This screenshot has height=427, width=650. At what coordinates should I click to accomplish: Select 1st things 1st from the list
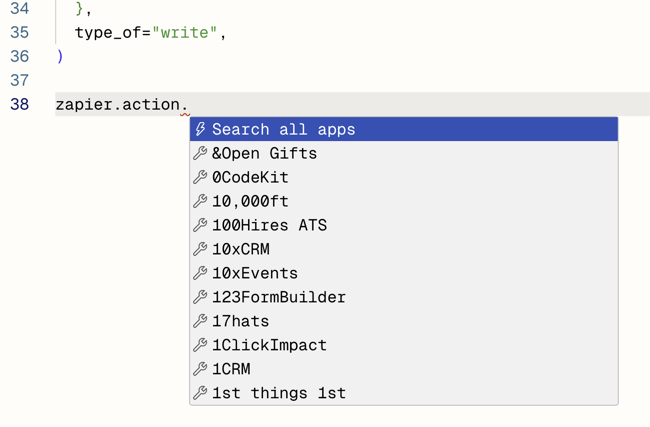click(278, 393)
